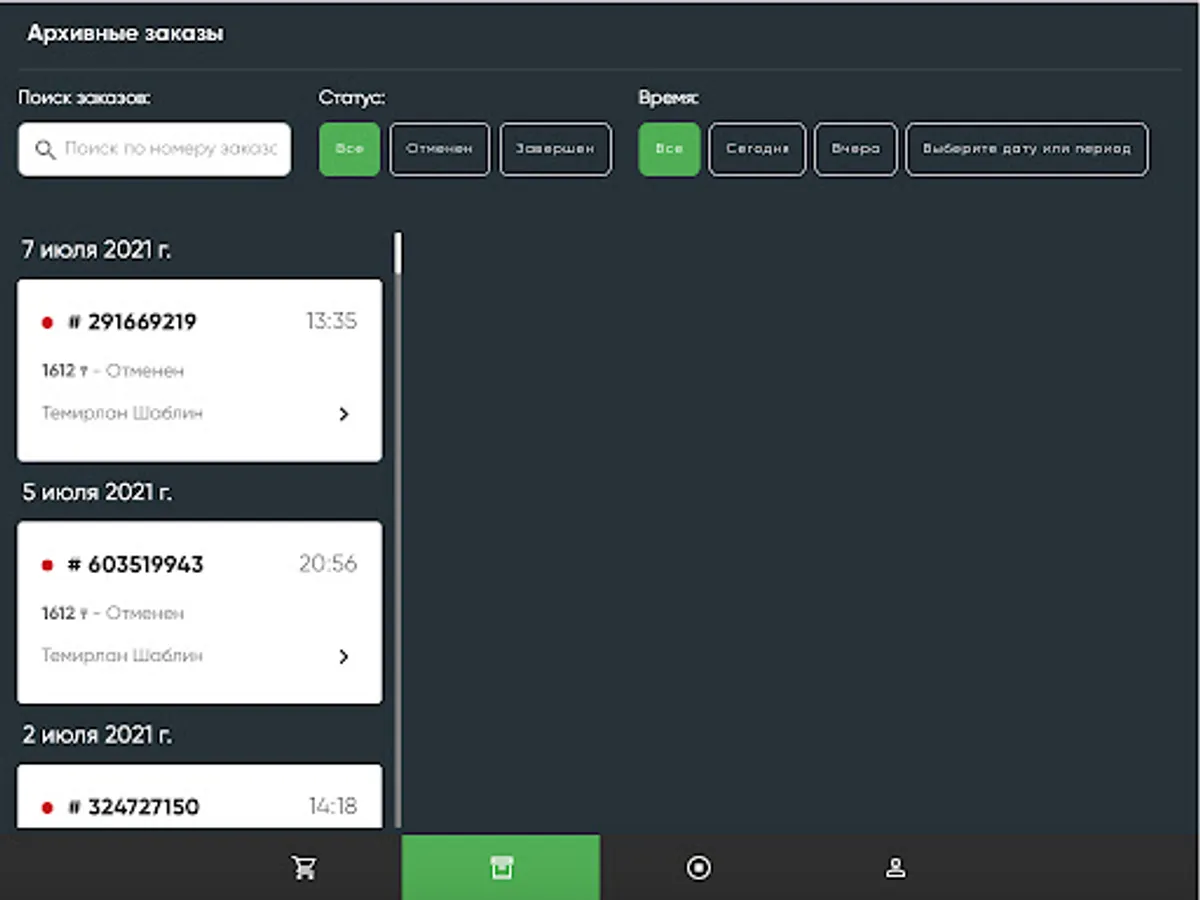Click the "5 июля 2021 г." date header
The width and height of the screenshot is (1200, 900).
click(97, 492)
